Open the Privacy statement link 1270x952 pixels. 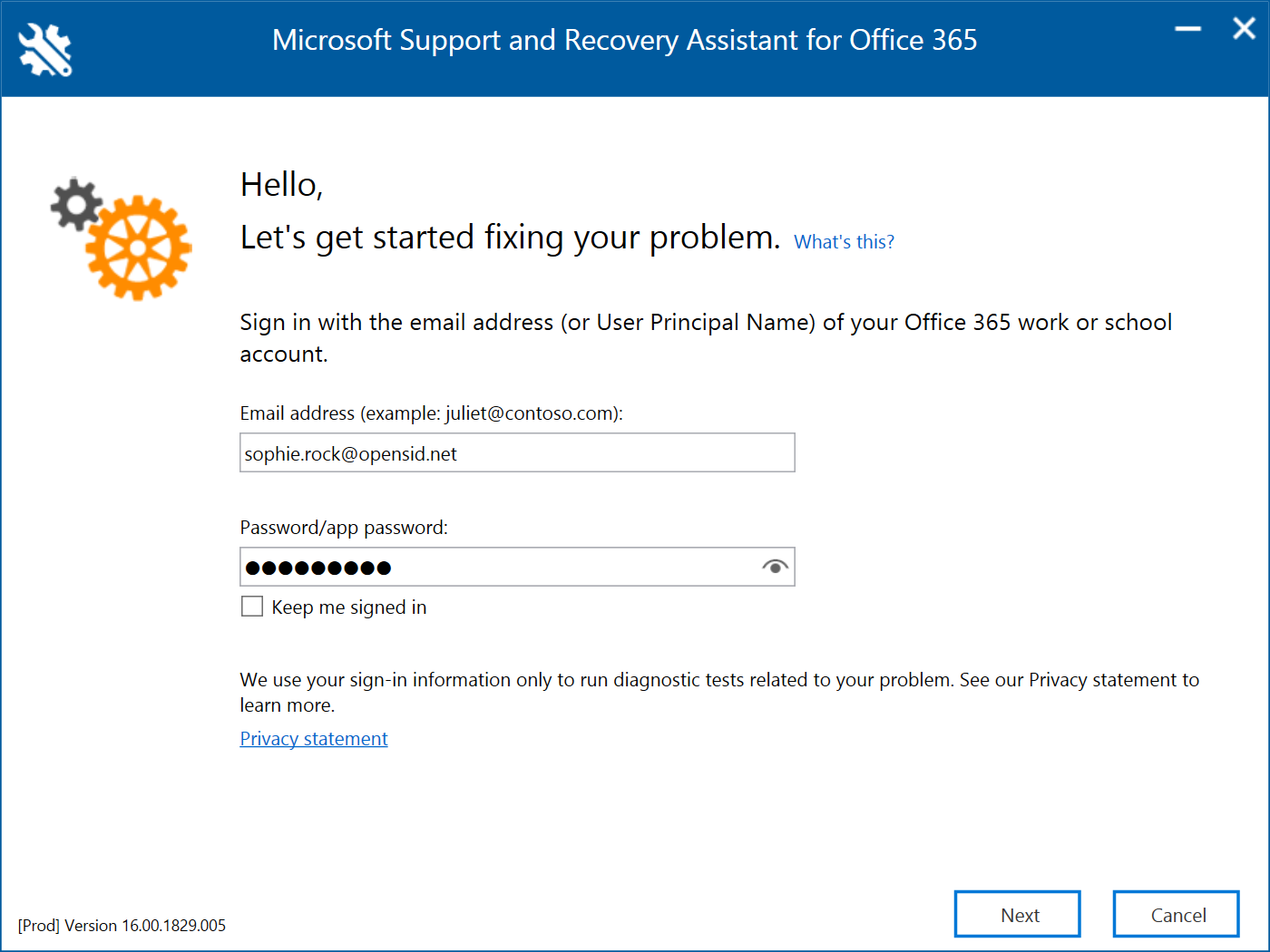pyautogui.click(x=314, y=739)
